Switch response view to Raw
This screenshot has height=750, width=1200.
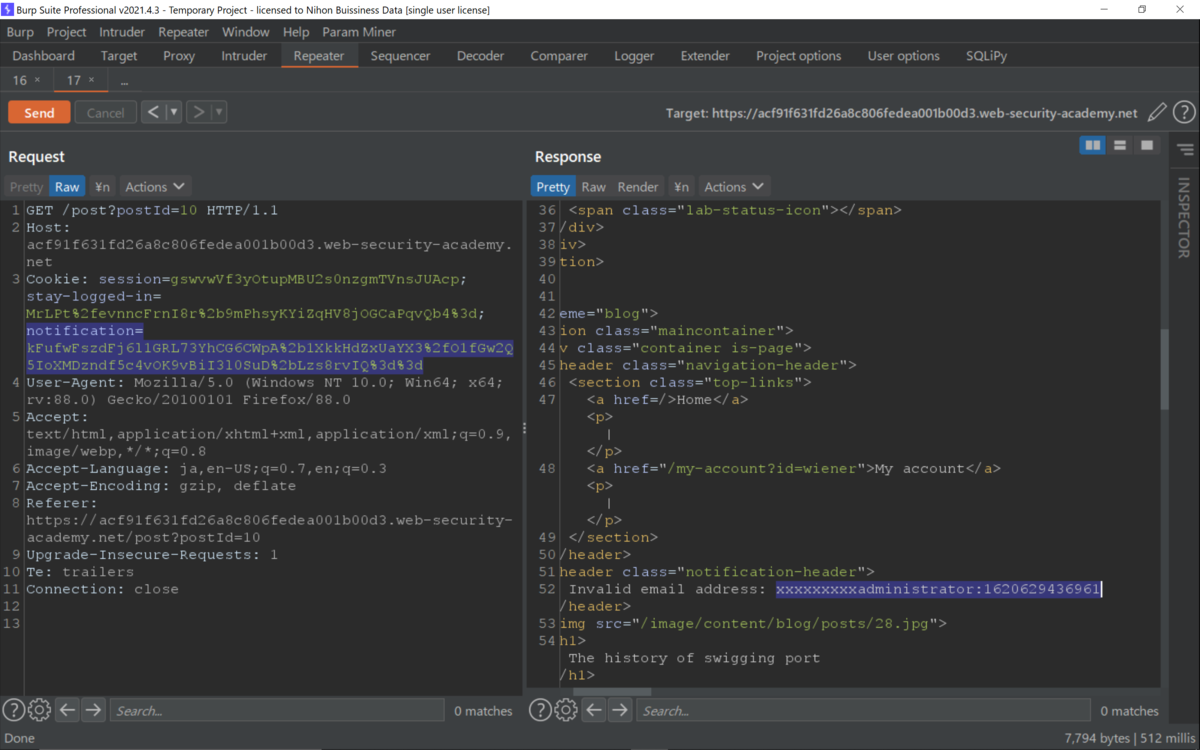tap(594, 186)
